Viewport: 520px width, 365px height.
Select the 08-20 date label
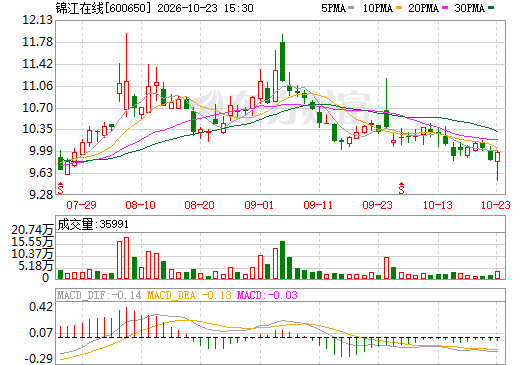pos(199,205)
